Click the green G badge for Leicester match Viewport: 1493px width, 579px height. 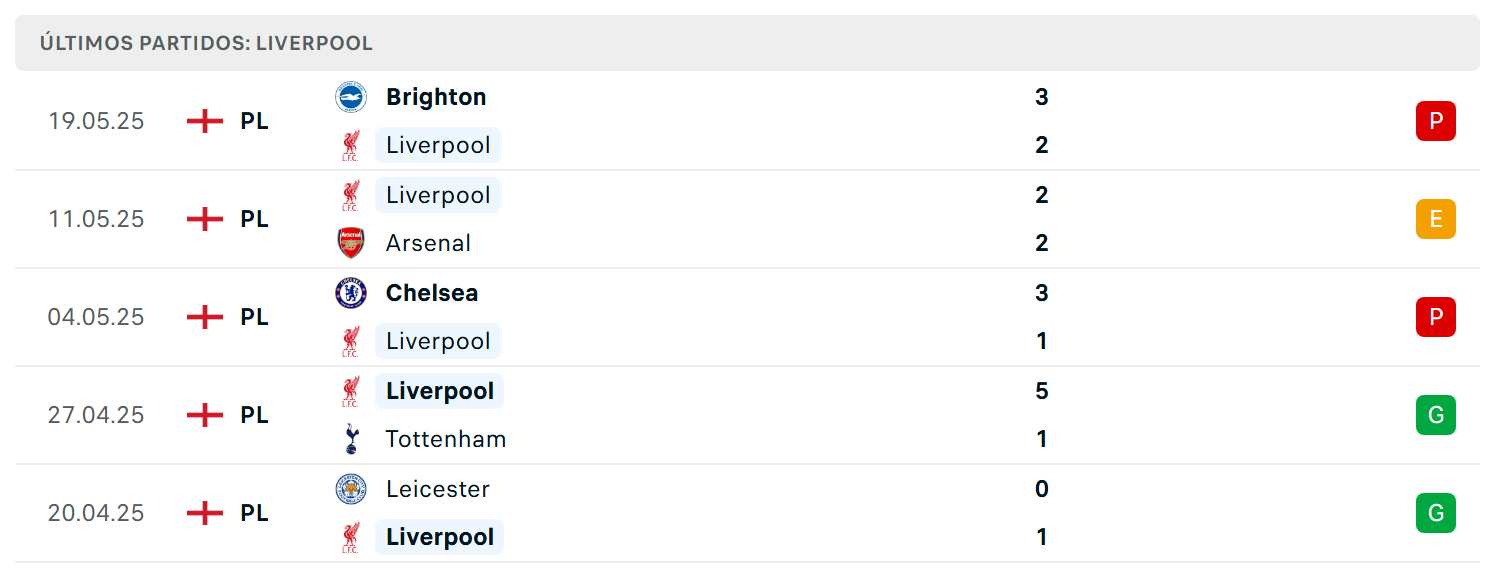(1436, 513)
